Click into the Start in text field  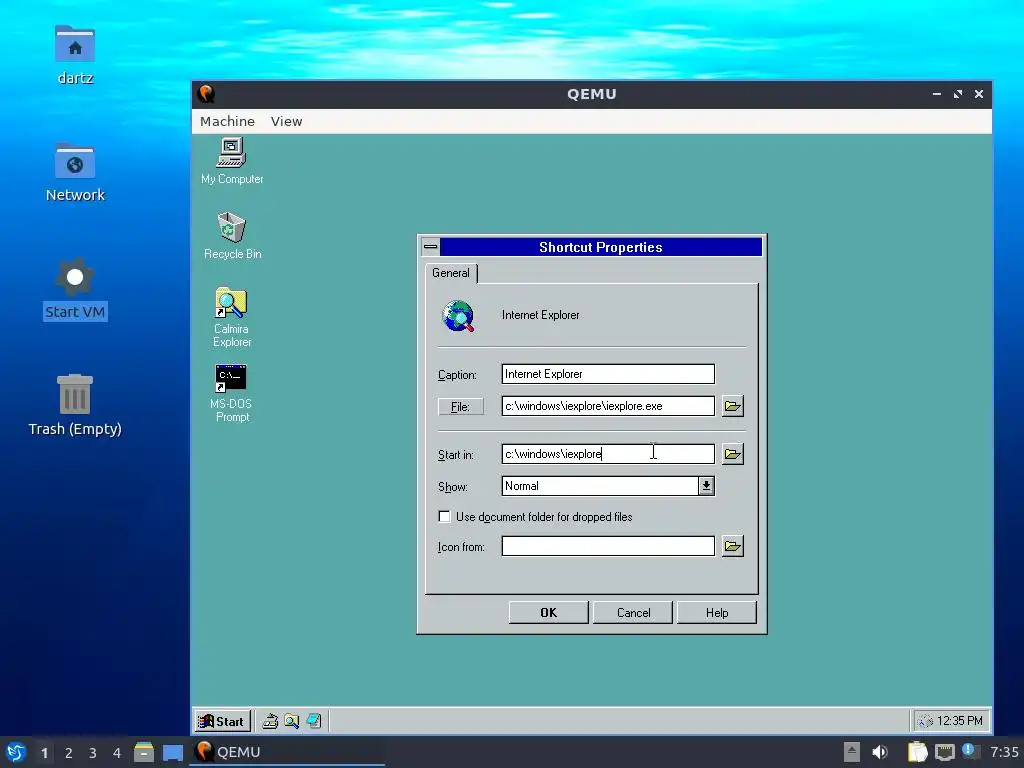tap(608, 454)
